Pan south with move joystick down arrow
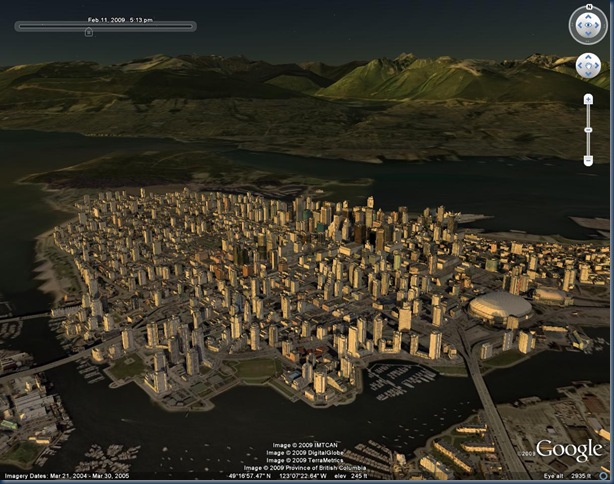Viewport: 614px width, 484px height. point(588,74)
